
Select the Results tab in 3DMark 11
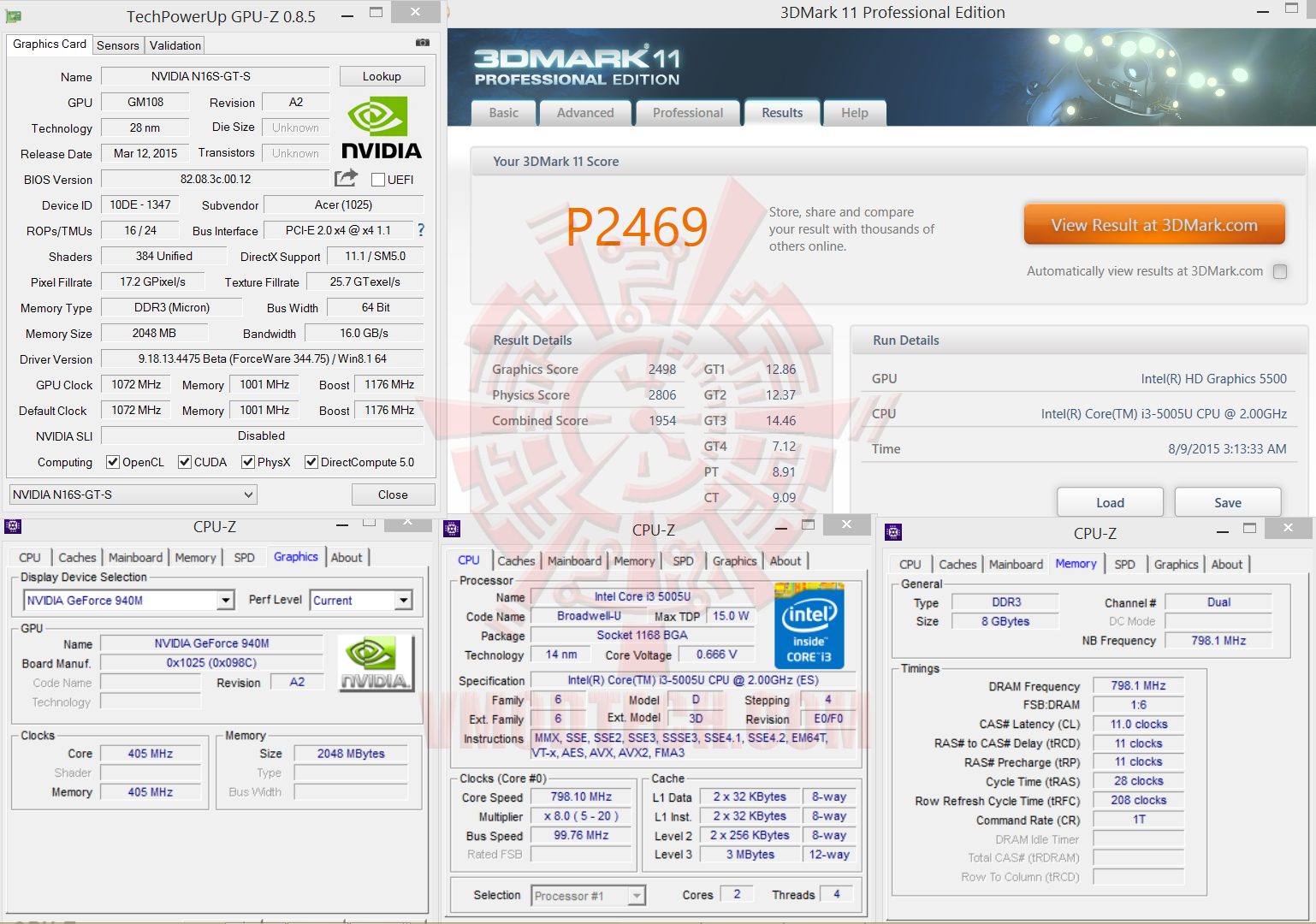(x=783, y=113)
